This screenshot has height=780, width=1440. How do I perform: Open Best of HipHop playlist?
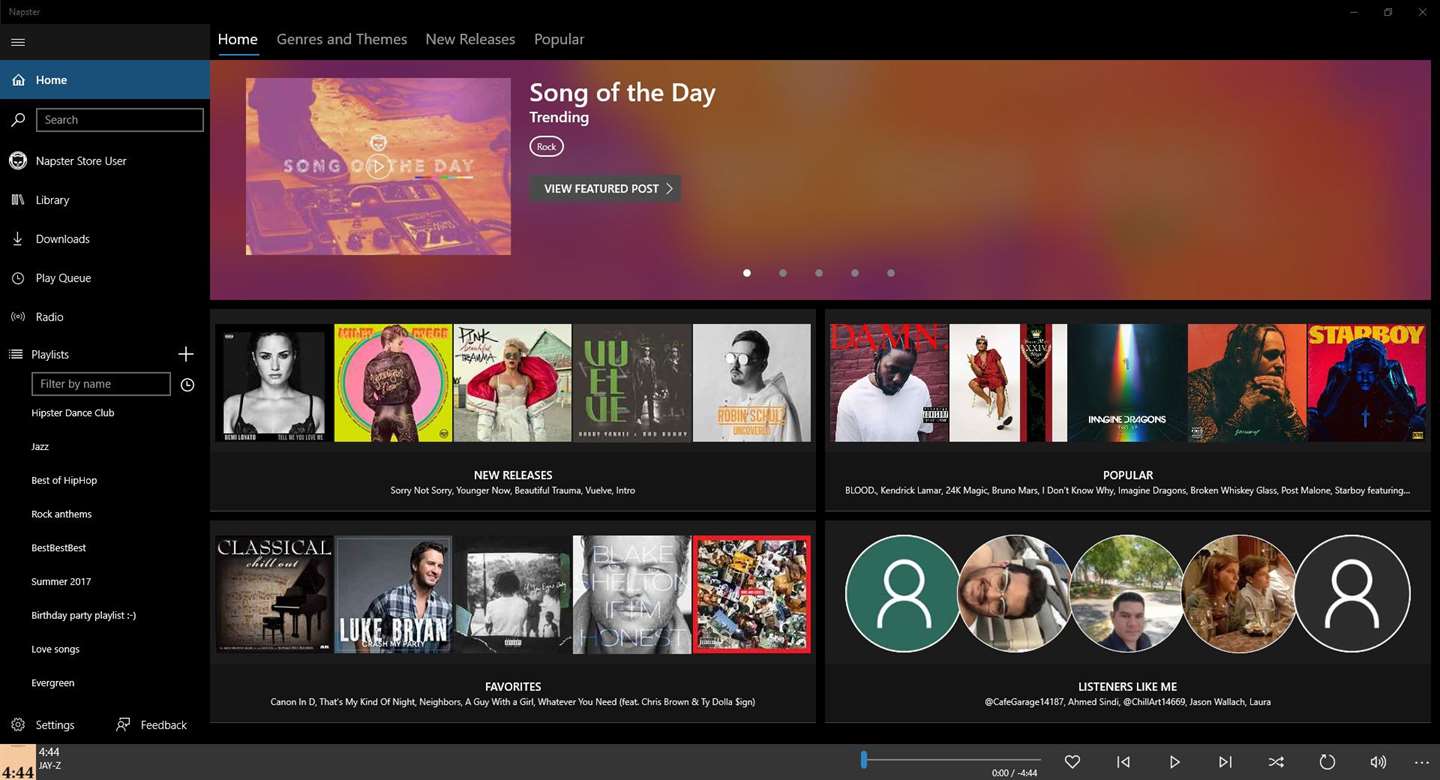[x=64, y=481]
